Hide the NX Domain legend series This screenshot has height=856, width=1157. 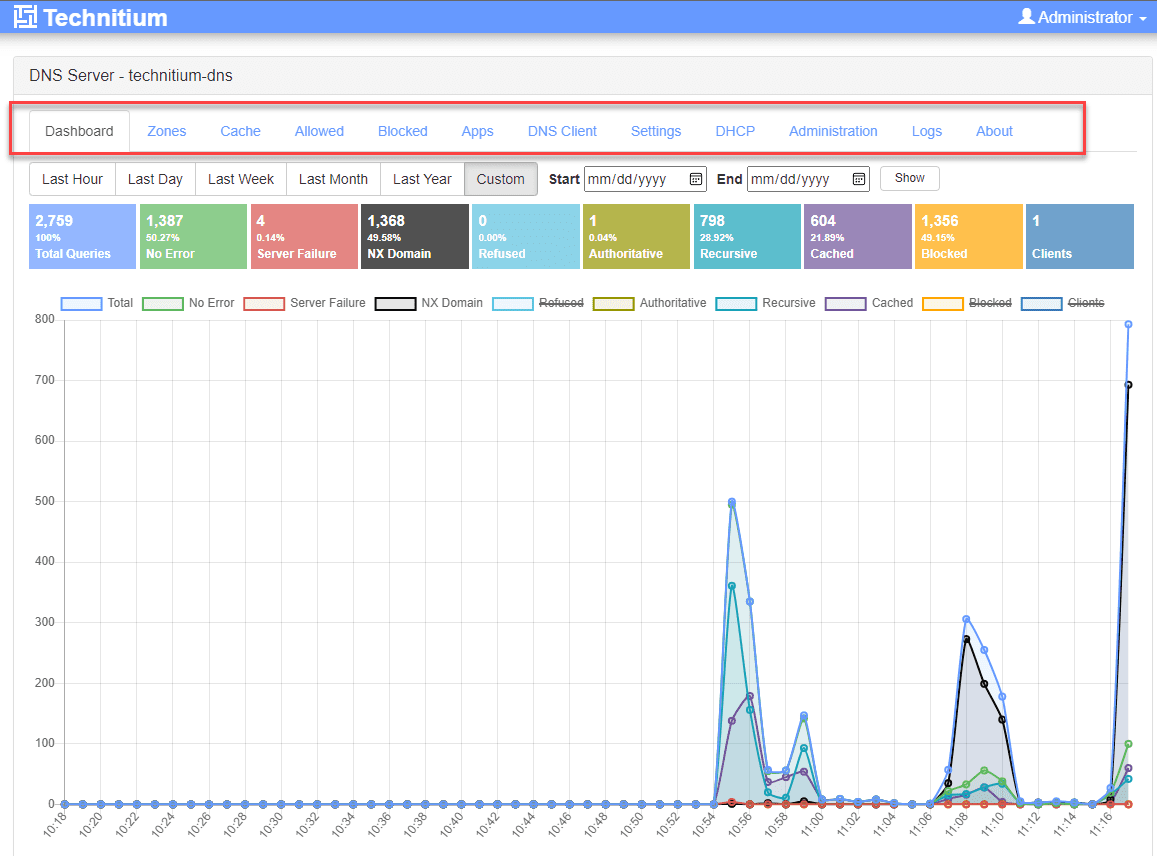click(451, 303)
